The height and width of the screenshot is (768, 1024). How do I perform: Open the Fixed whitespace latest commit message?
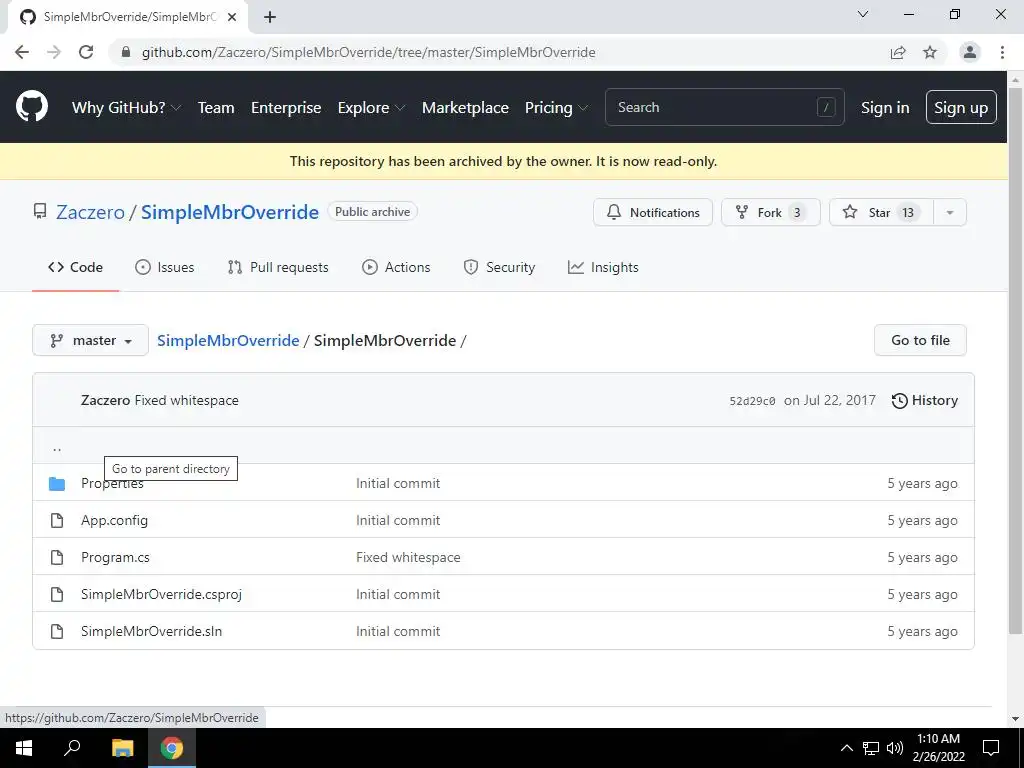pos(186,400)
